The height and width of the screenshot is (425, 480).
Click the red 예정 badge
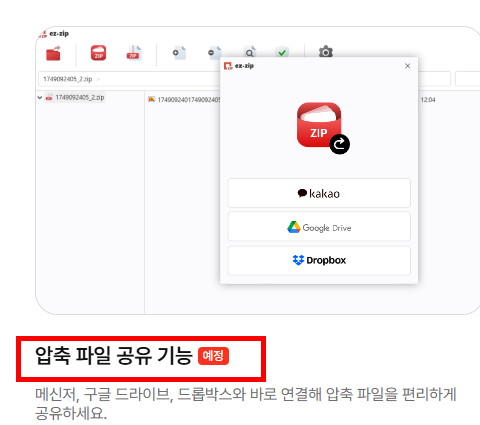point(213,356)
